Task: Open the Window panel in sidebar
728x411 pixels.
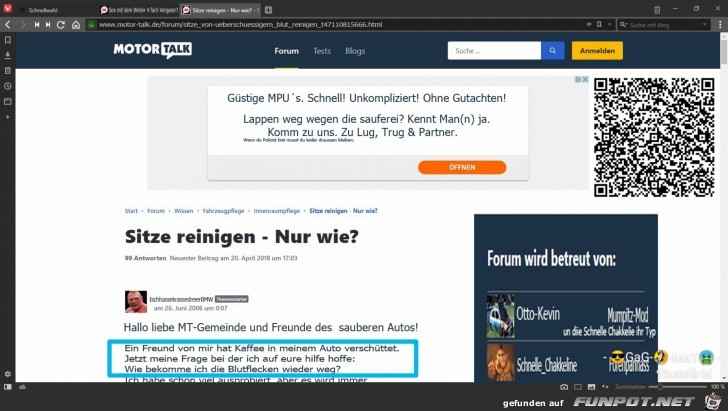Action: pos(7,101)
